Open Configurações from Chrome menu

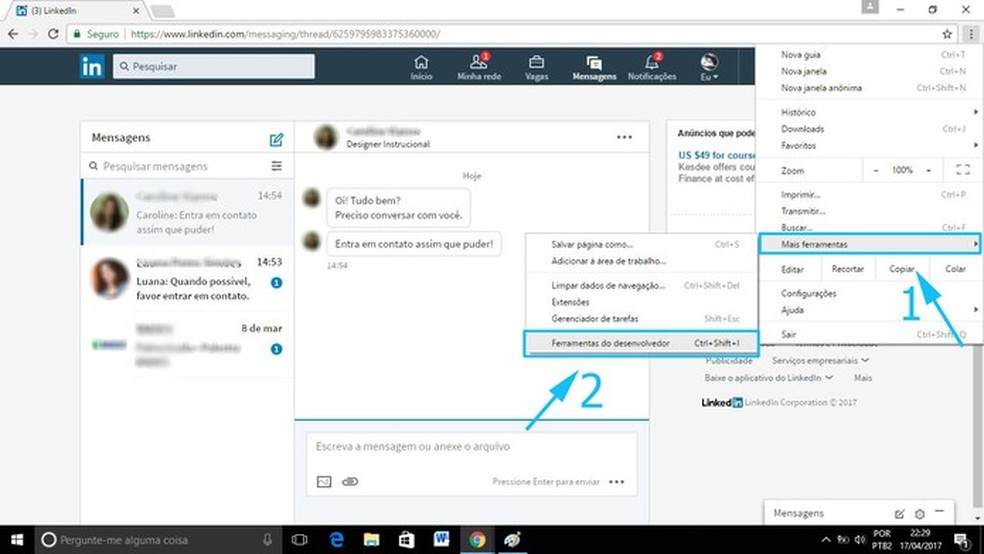click(869, 293)
